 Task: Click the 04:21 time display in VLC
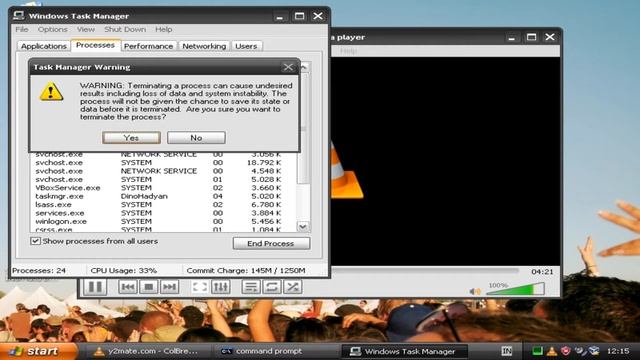pos(542,271)
